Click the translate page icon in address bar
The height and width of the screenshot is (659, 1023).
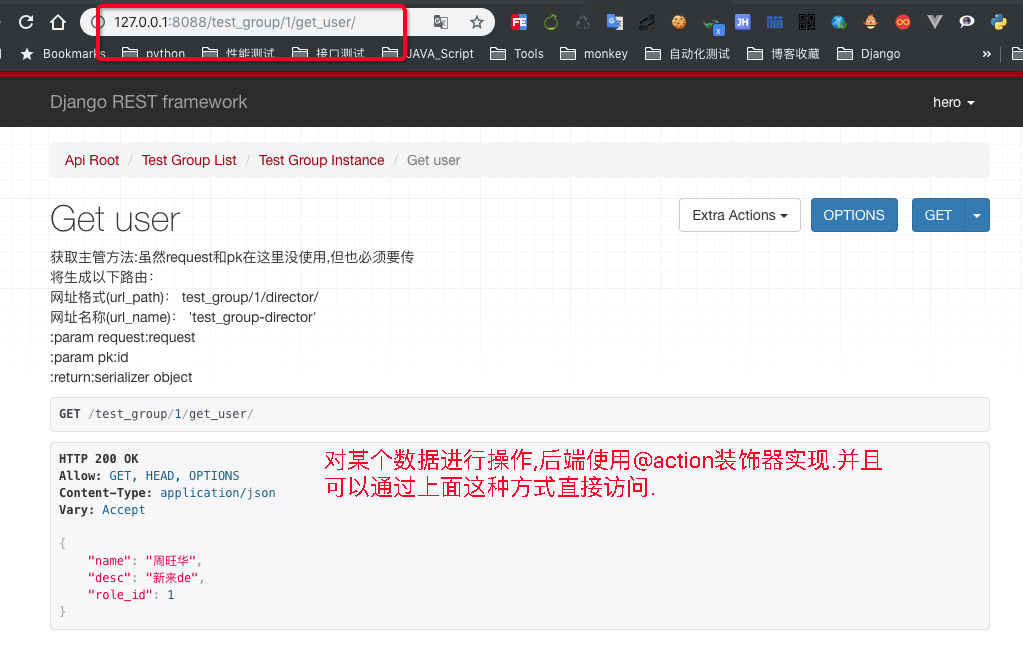pyautogui.click(x=441, y=22)
